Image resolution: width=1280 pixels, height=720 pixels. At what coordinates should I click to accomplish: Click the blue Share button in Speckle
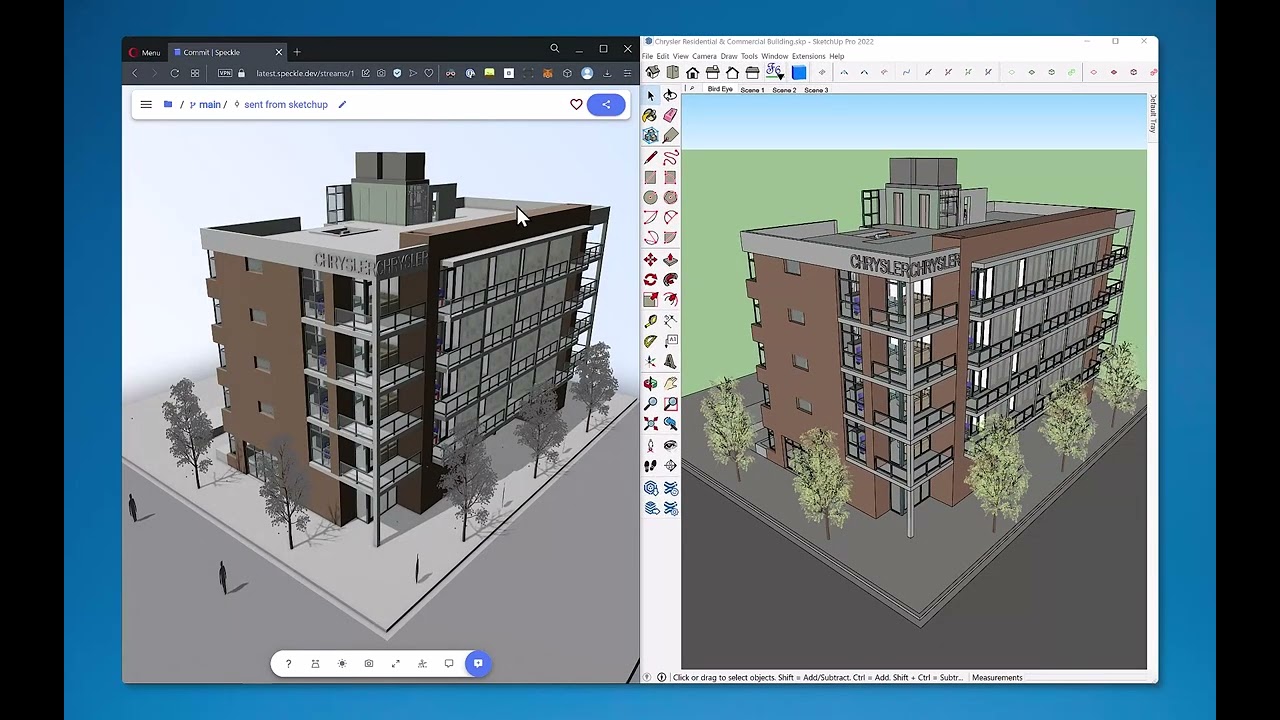point(606,104)
